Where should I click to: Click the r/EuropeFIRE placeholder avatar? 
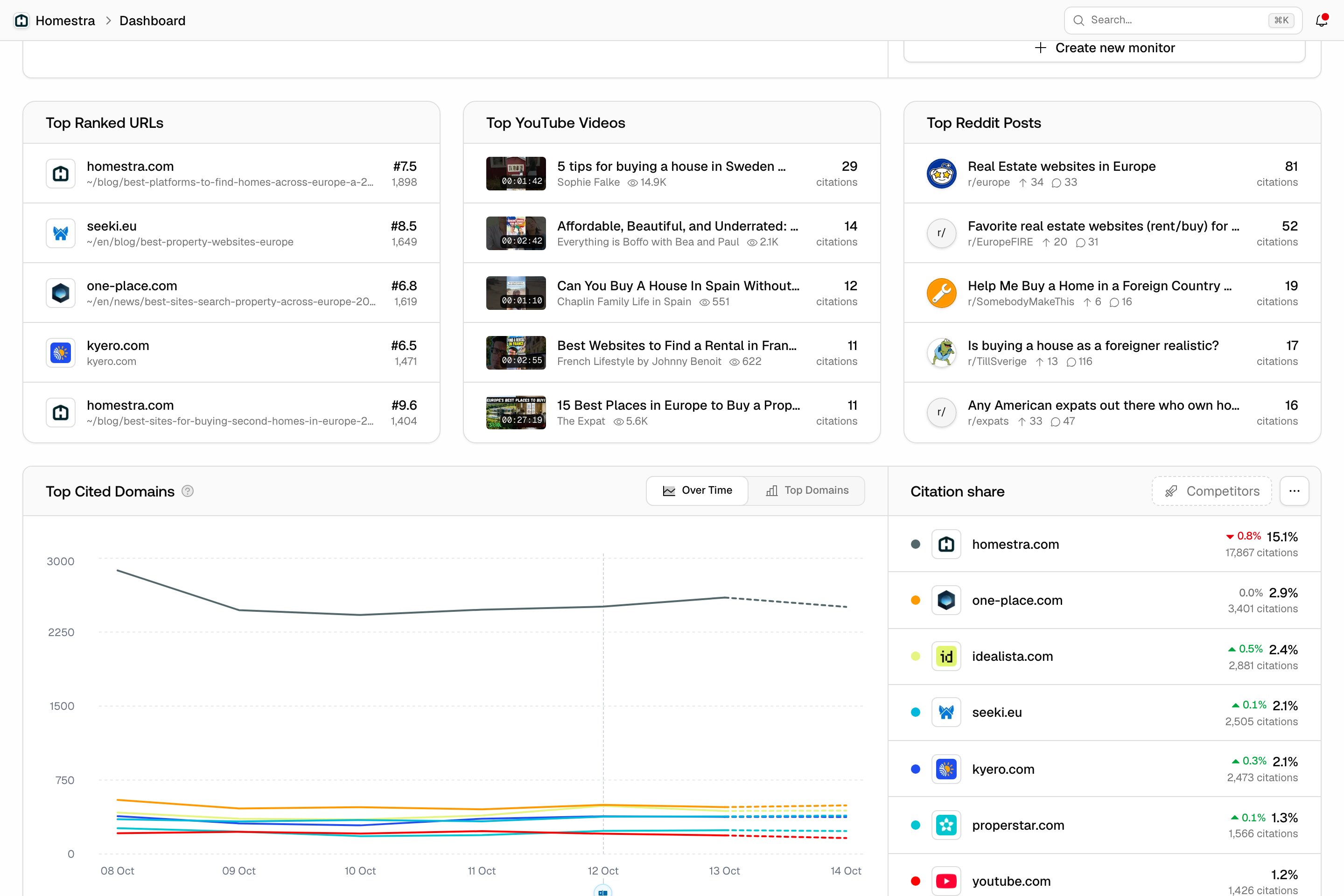click(941, 233)
